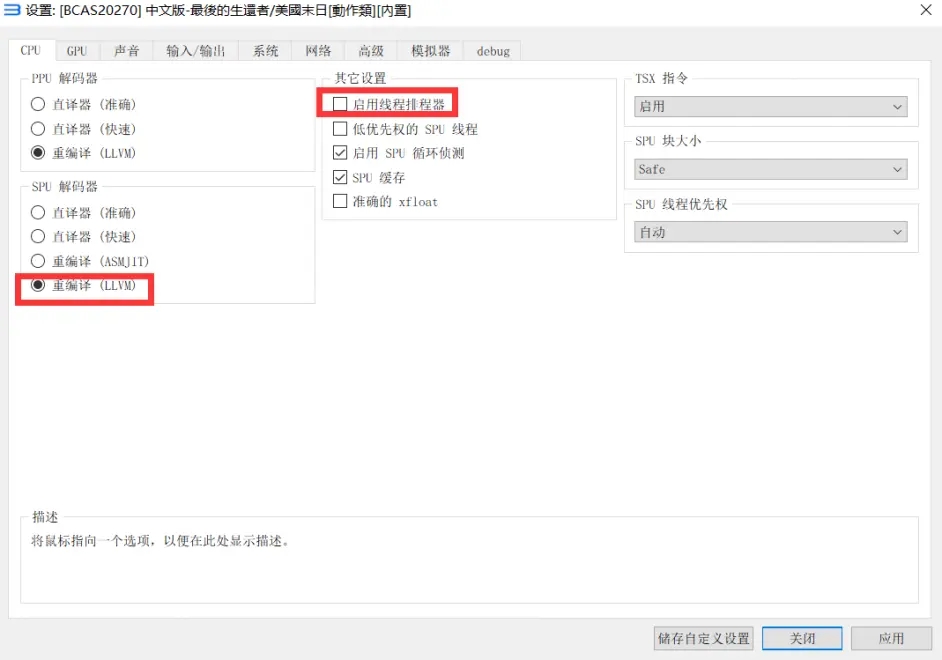Enable the 启用线程排程器 checkbox
The height and width of the screenshot is (660, 942).
339,103
